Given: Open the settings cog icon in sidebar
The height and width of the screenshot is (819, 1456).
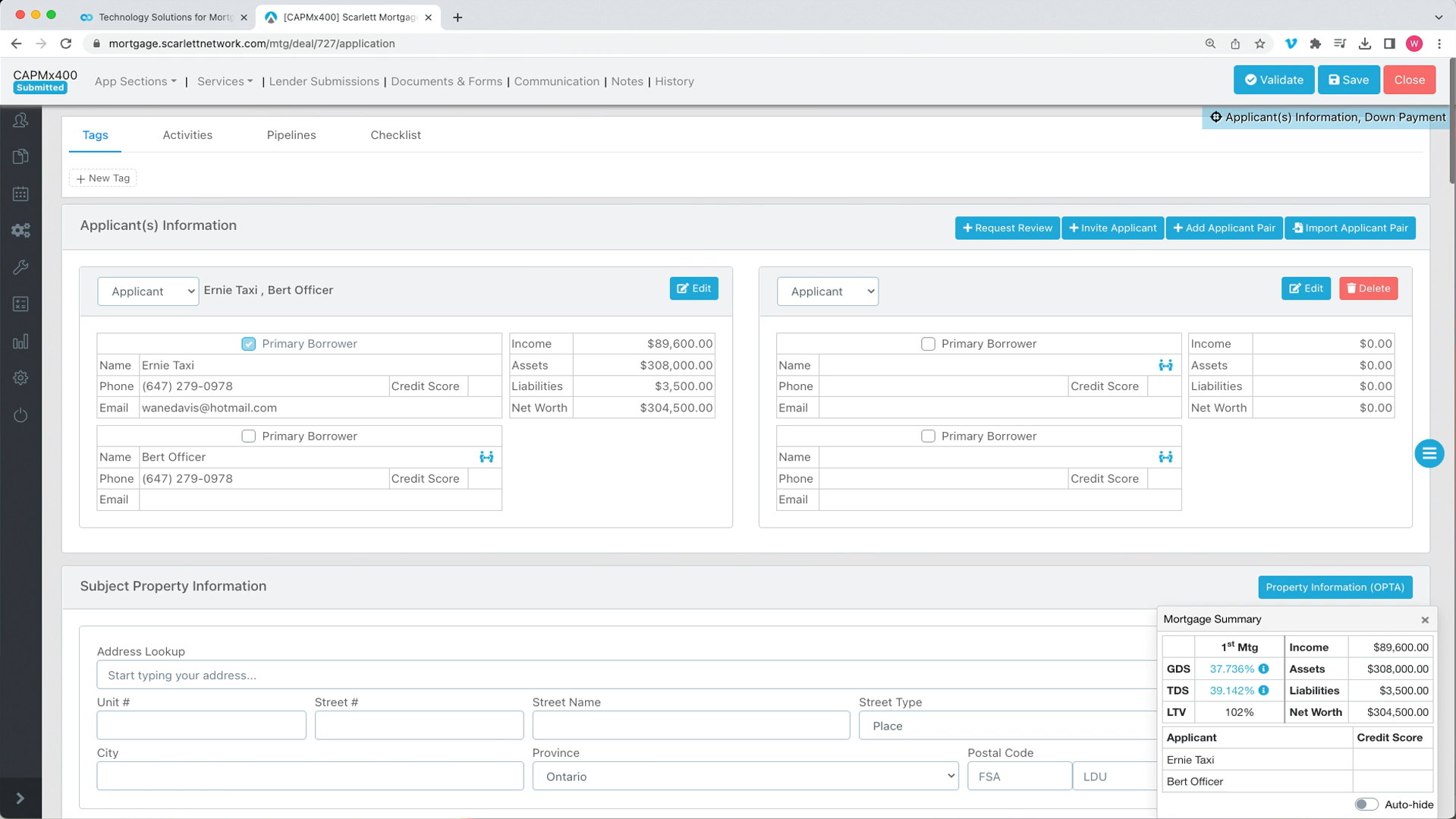Looking at the screenshot, I should tap(20, 378).
